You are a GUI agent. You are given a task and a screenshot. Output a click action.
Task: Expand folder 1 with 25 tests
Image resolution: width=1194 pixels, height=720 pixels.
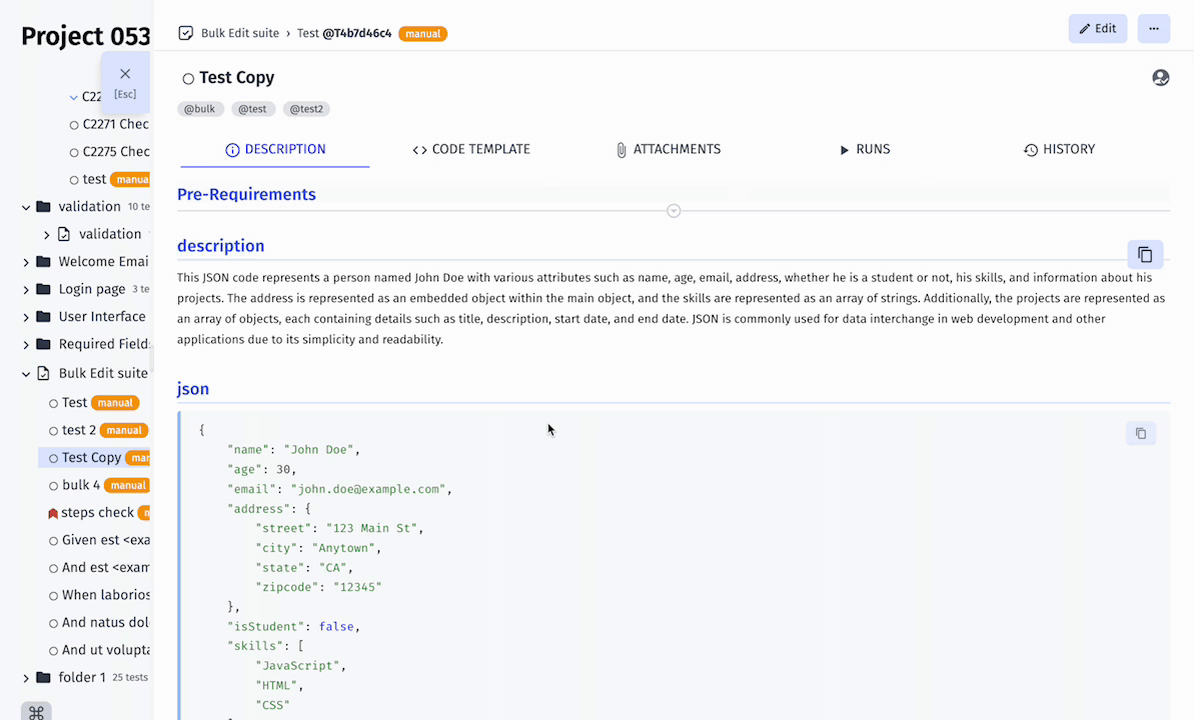(x=26, y=678)
